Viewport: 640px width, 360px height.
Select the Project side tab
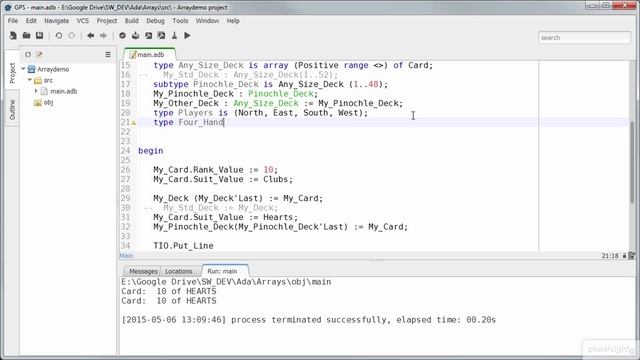(12, 73)
